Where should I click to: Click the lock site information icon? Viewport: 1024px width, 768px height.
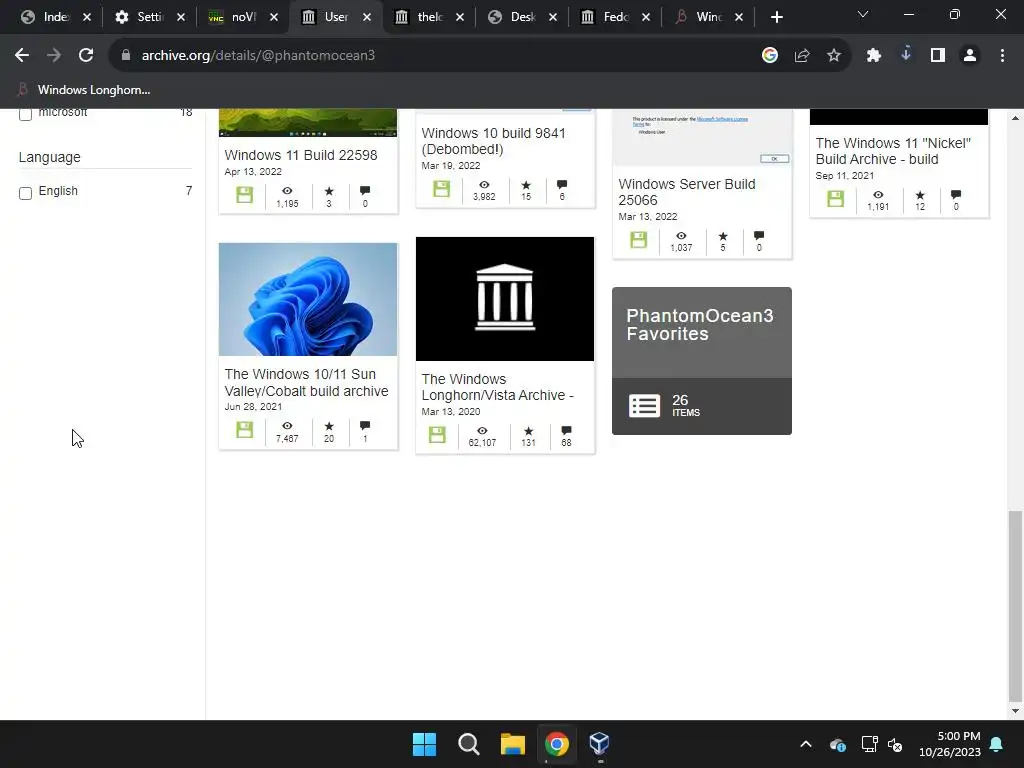coord(126,56)
